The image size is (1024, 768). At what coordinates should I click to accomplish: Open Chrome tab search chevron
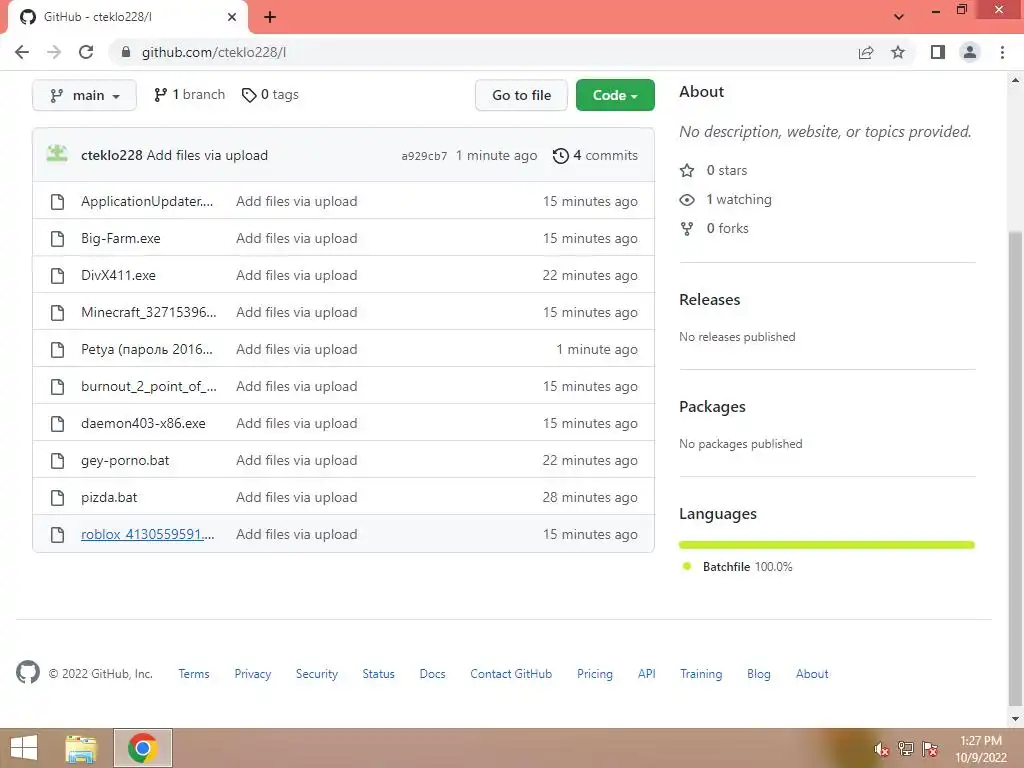click(899, 17)
